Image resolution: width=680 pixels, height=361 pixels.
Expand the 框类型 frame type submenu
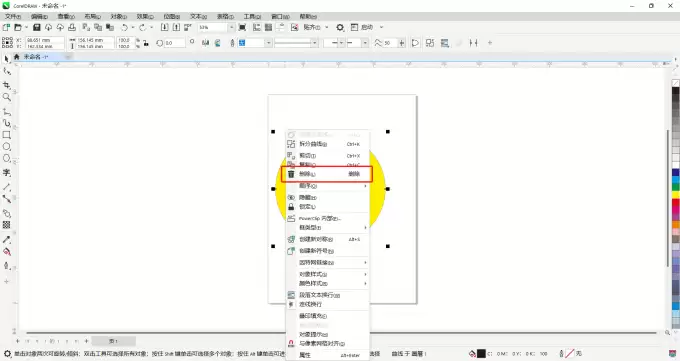(327, 228)
